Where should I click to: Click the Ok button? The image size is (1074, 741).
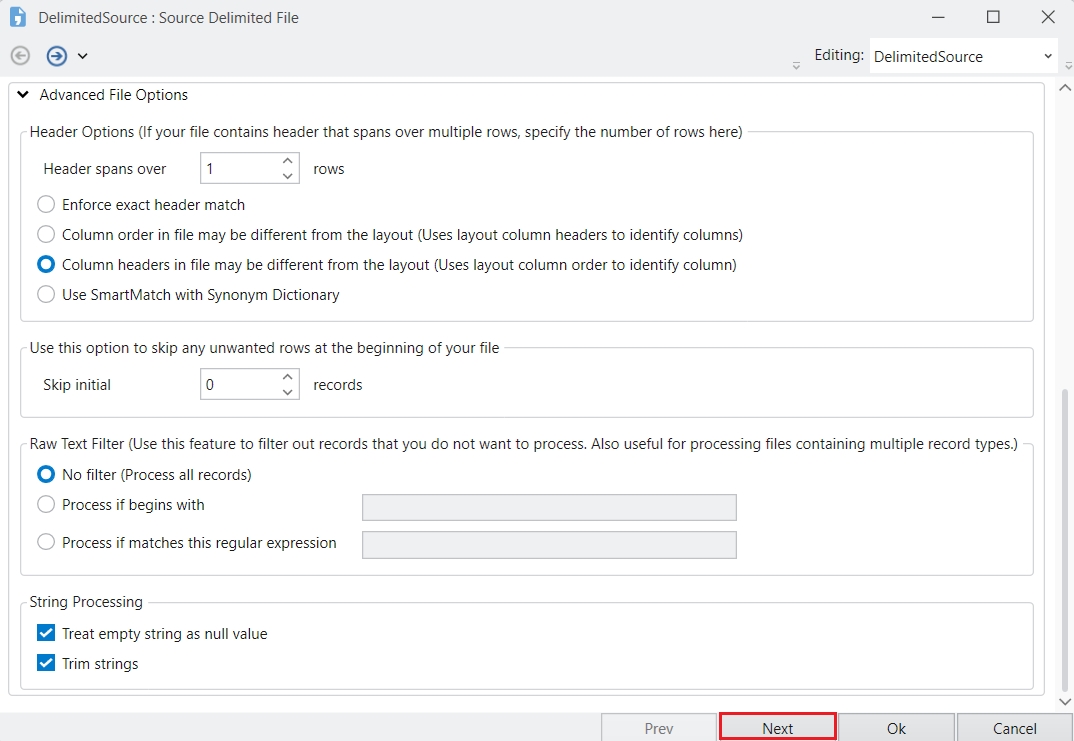click(896, 728)
